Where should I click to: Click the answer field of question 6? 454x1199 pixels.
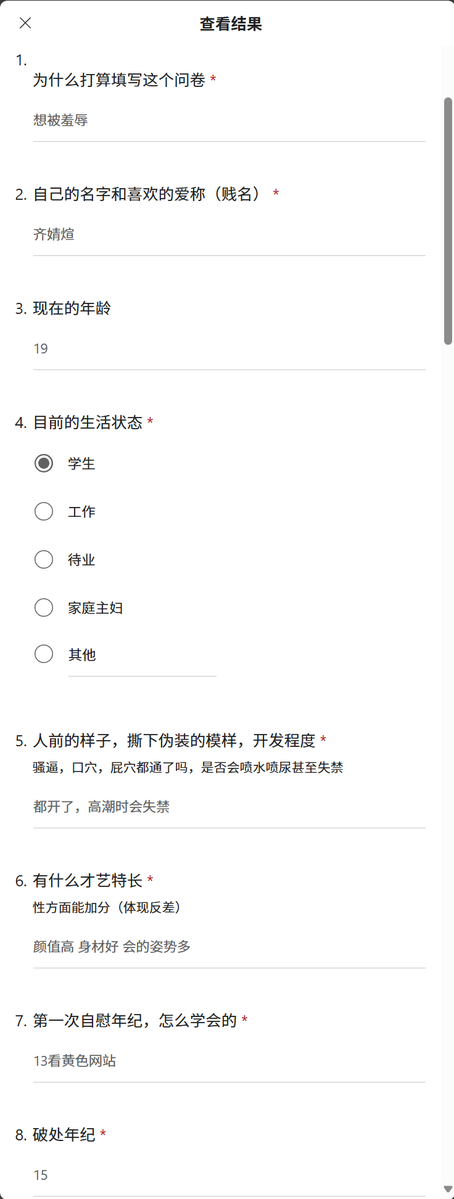tap(229, 947)
